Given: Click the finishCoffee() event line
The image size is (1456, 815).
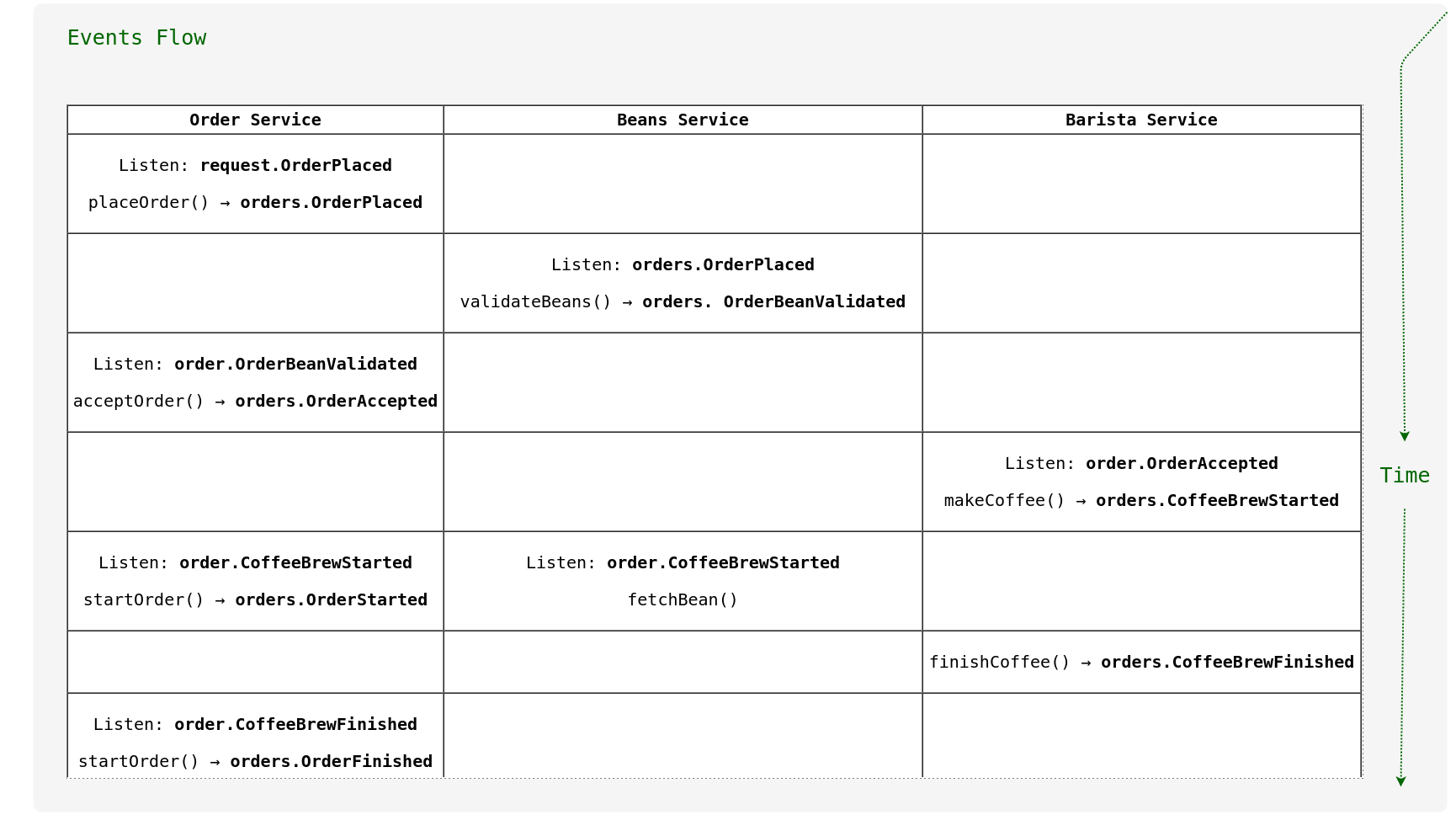Looking at the screenshot, I should [x=1140, y=662].
